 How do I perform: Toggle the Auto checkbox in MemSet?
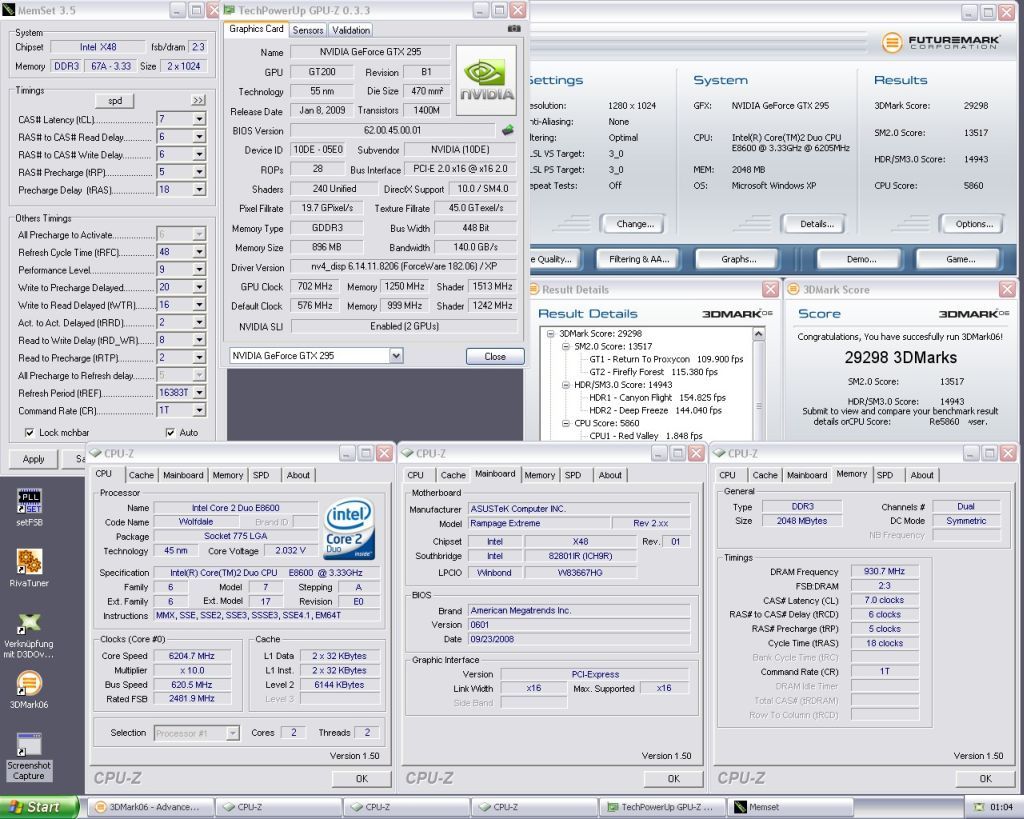click(170, 432)
